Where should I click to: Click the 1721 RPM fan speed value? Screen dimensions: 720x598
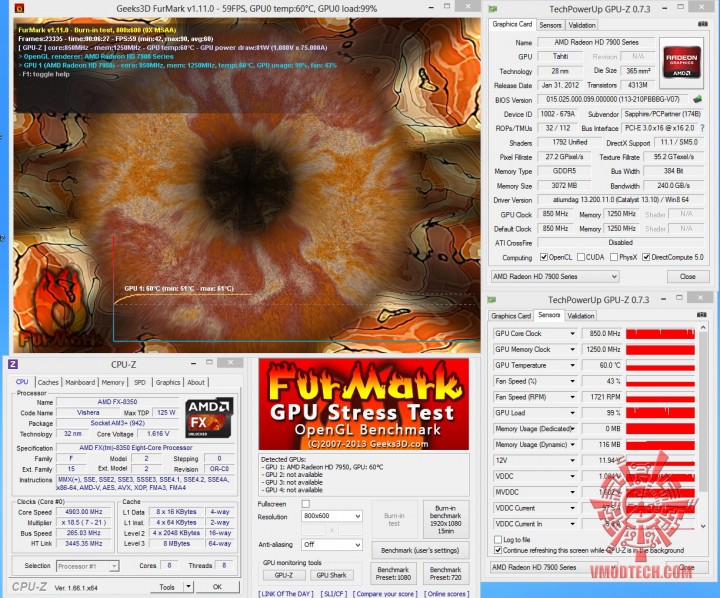tap(602, 397)
